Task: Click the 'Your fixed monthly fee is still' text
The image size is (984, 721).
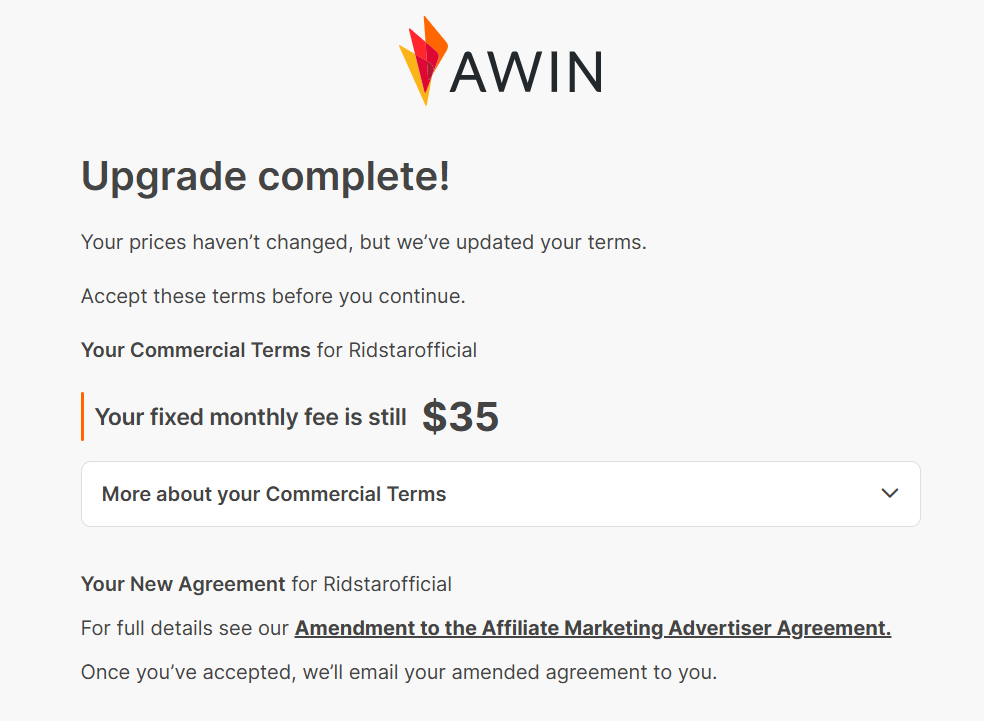Action: [250, 417]
